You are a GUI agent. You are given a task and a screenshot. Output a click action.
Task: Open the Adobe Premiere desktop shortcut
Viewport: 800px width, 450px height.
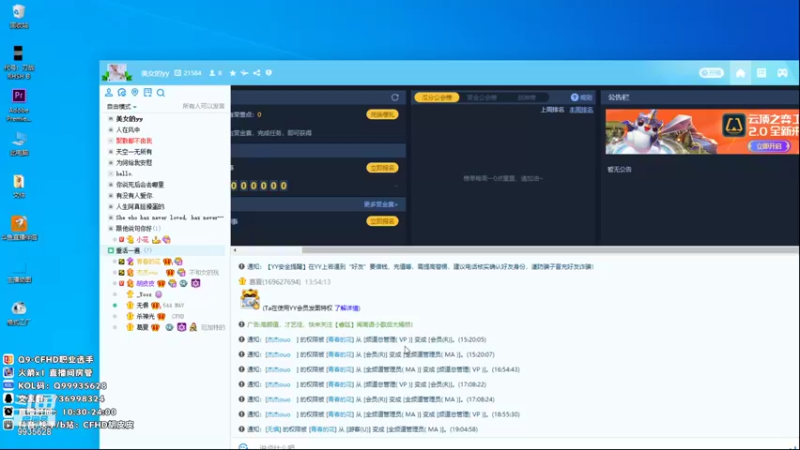[x=18, y=106]
